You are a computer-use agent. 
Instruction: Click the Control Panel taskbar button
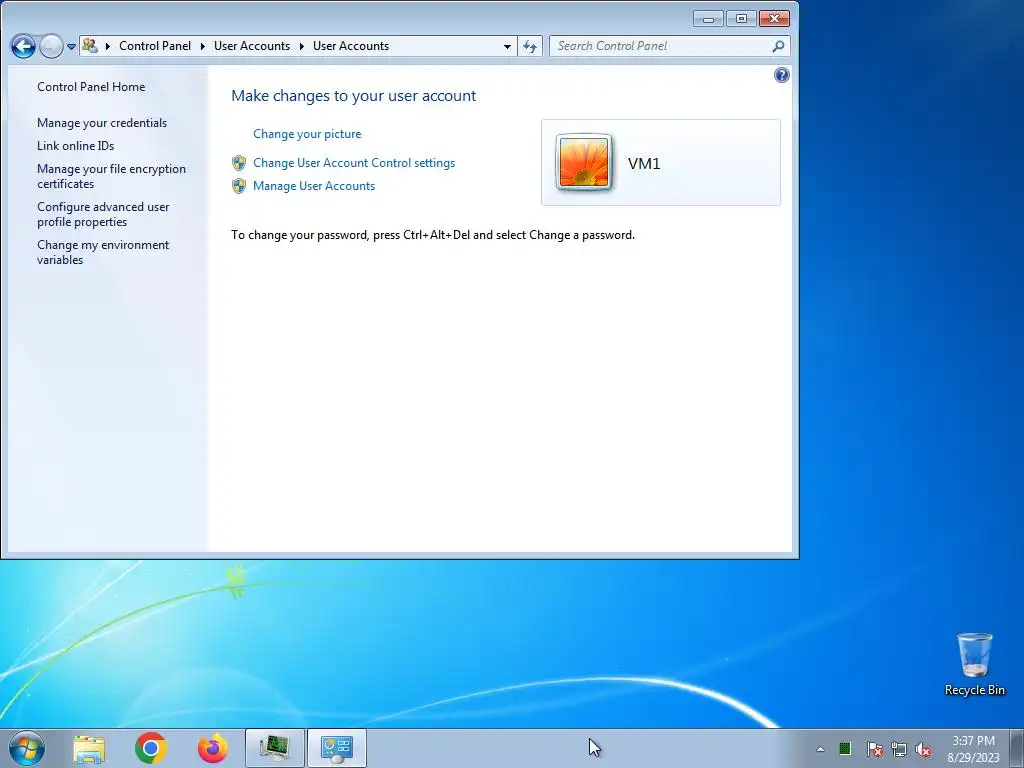(x=337, y=748)
